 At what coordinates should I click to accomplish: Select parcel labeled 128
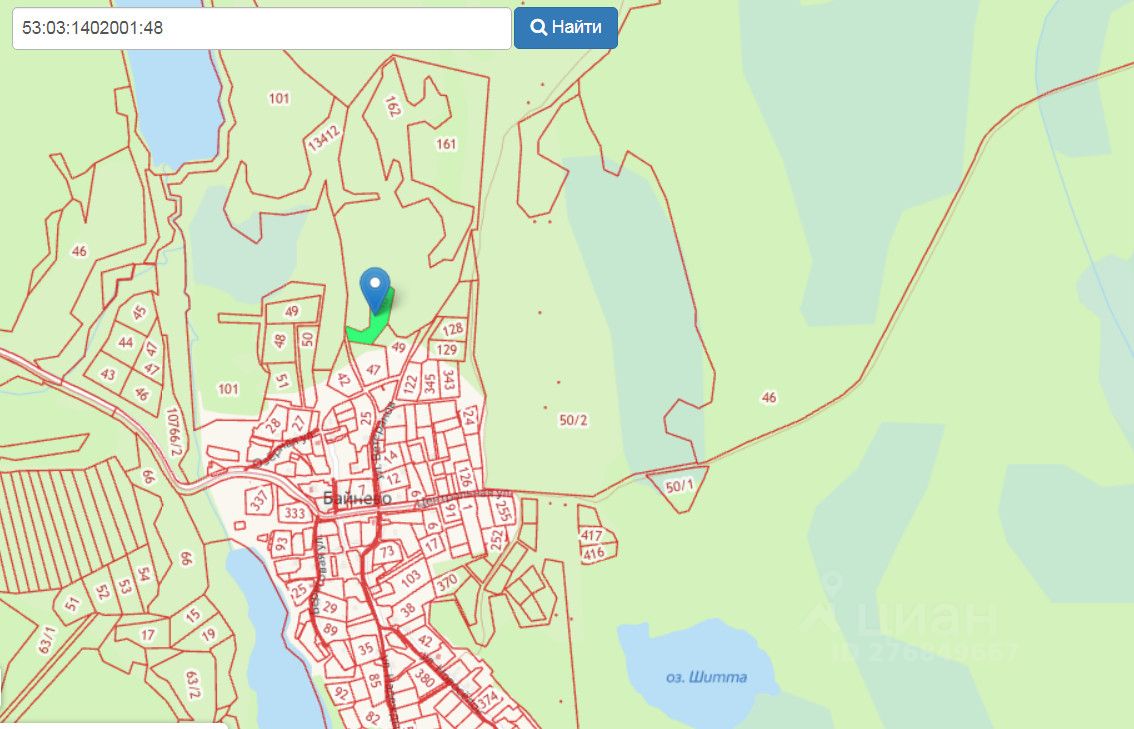tap(453, 329)
